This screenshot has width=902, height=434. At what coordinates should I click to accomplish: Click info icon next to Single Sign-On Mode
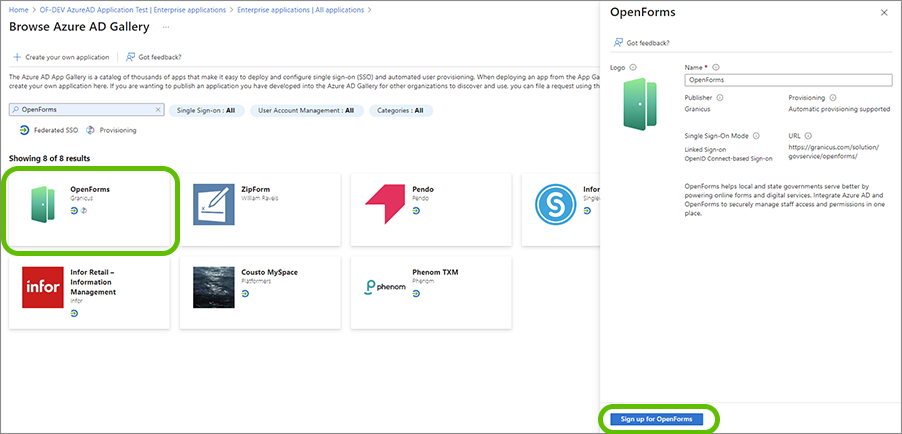(x=756, y=136)
